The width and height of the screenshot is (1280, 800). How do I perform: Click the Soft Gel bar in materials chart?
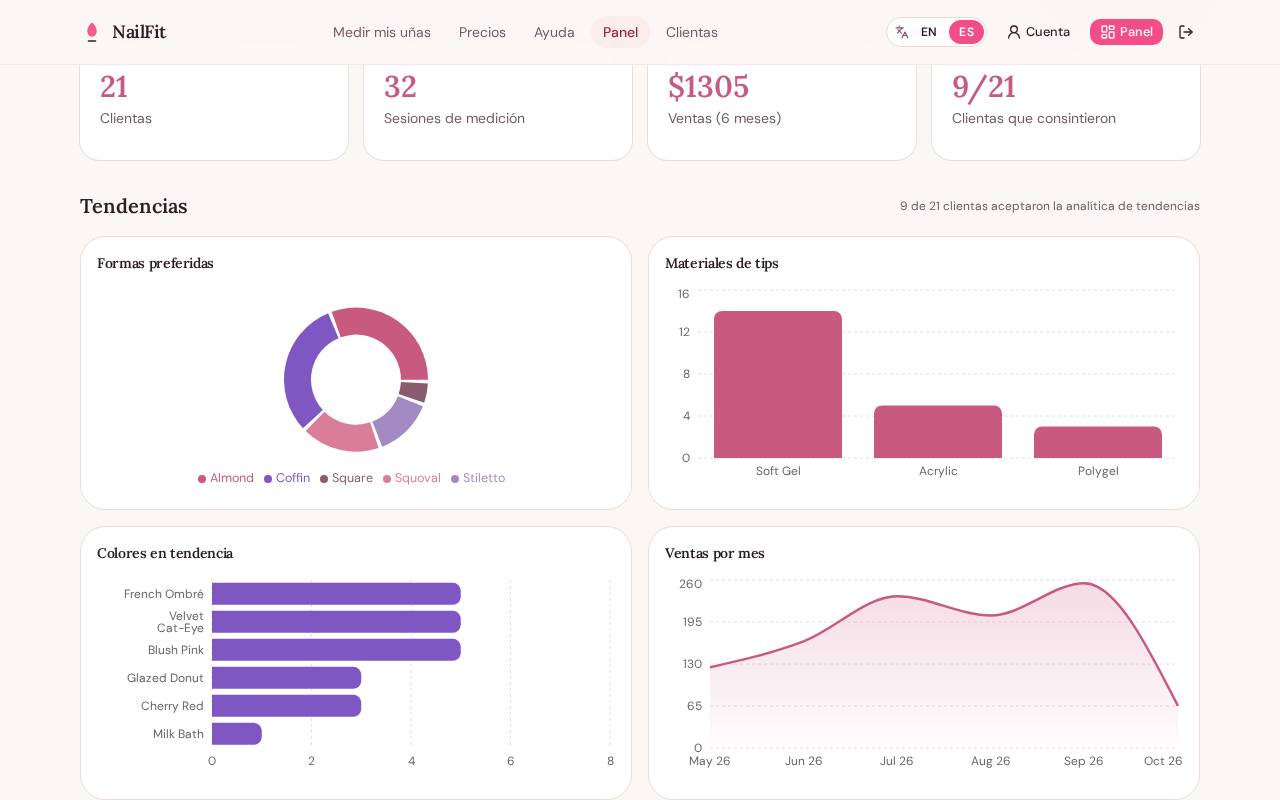click(778, 384)
